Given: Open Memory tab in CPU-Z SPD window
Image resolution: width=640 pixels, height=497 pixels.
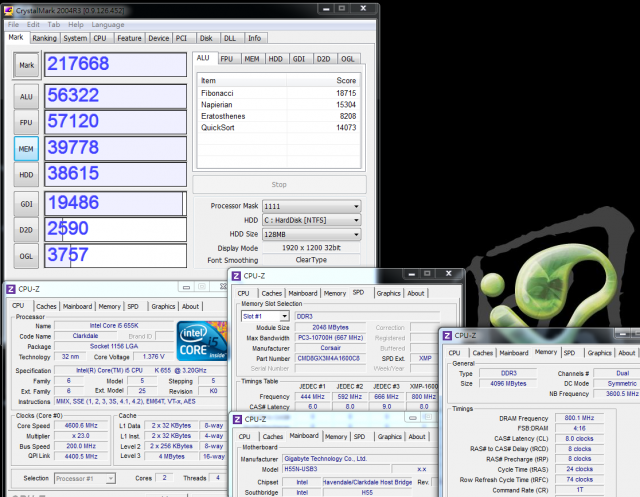Looking at the screenshot, I should click(335, 293).
